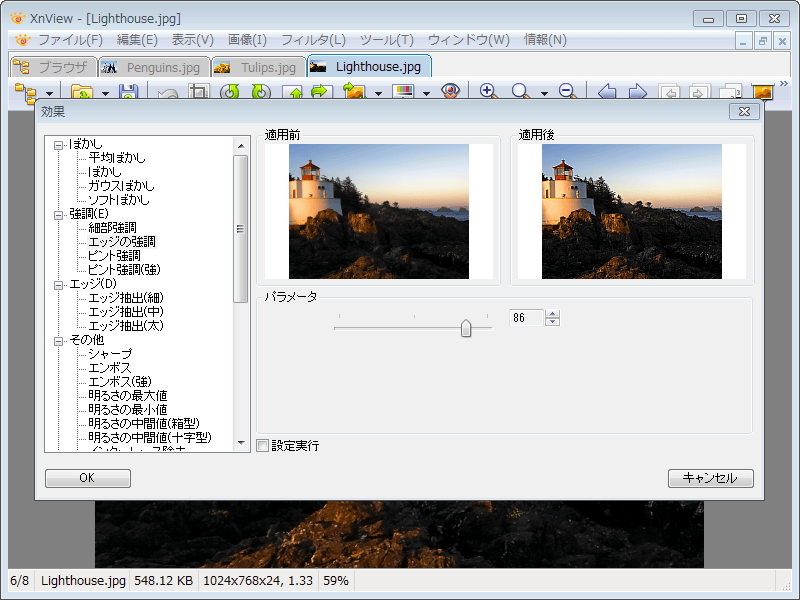Open the 表示(V) menu
The width and height of the screenshot is (800, 600).
click(192, 40)
